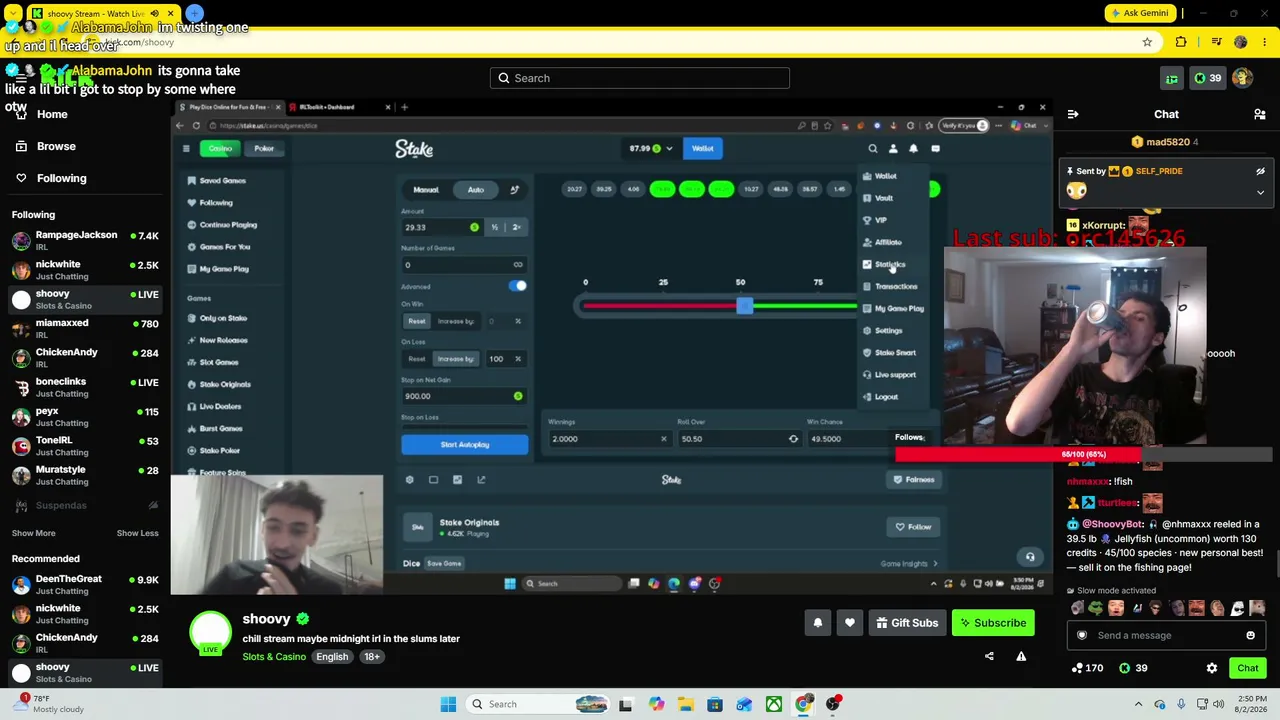
Task: Open Muratstyle channel in Following list
Action: point(85,475)
